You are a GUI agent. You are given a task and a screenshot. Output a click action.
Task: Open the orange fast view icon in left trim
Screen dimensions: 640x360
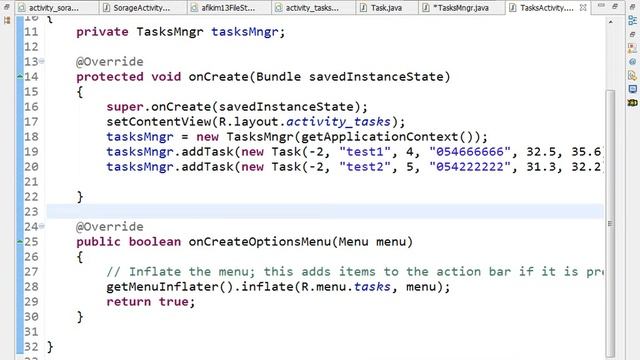tap(7, 20)
